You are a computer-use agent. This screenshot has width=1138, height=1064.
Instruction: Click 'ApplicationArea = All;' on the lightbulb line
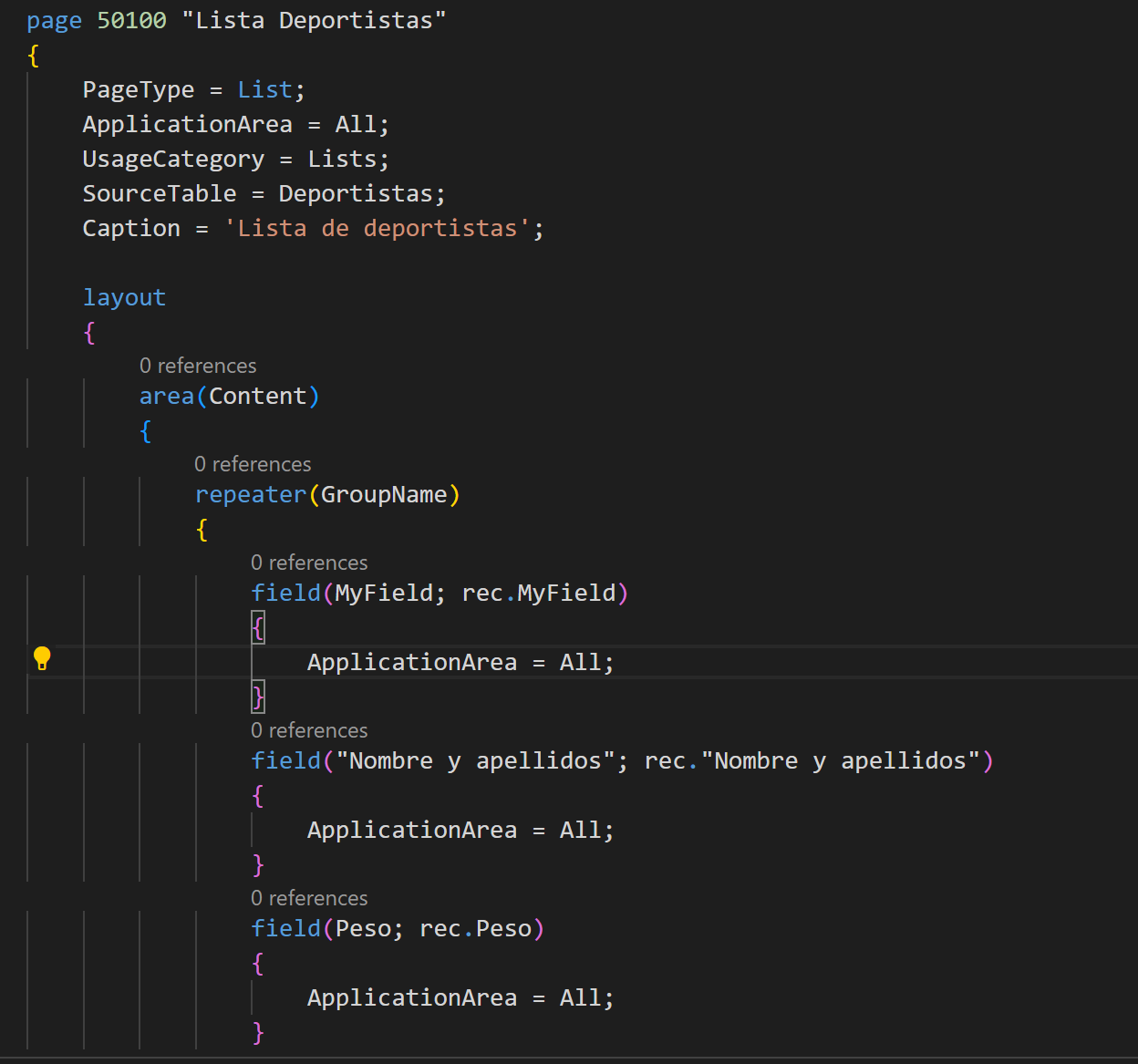point(460,663)
